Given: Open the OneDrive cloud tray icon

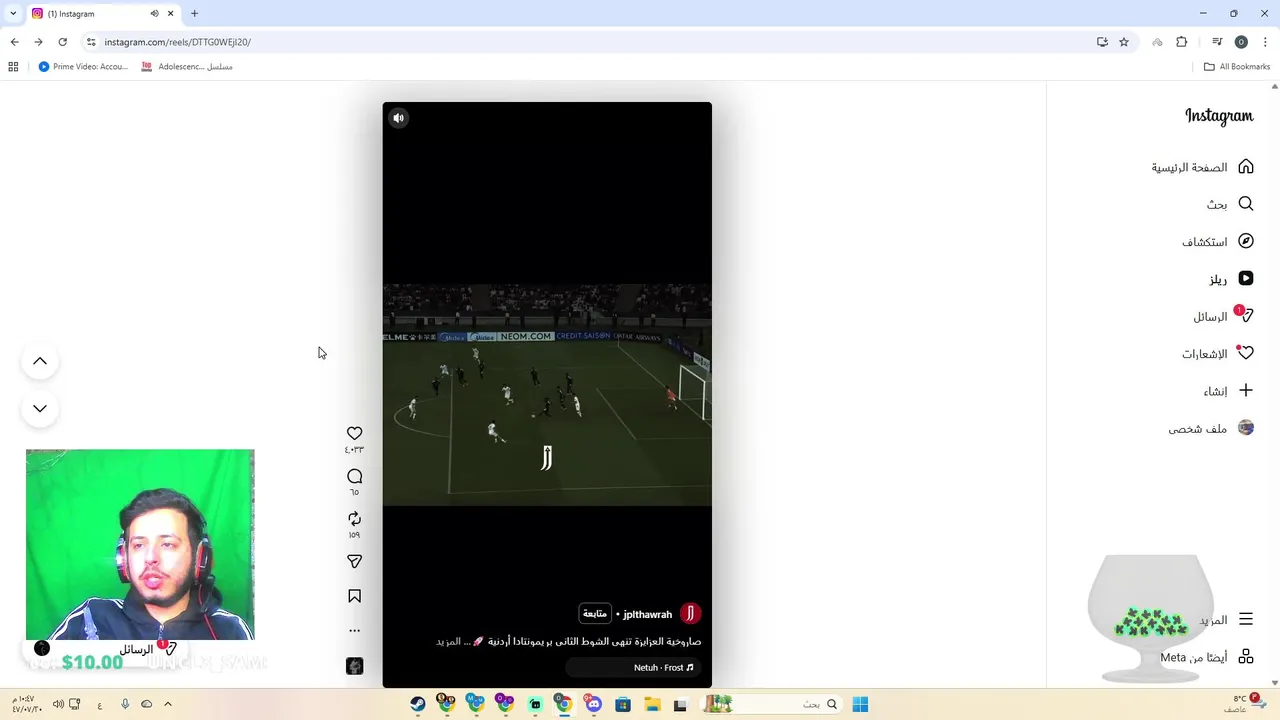Looking at the screenshot, I should 146,704.
